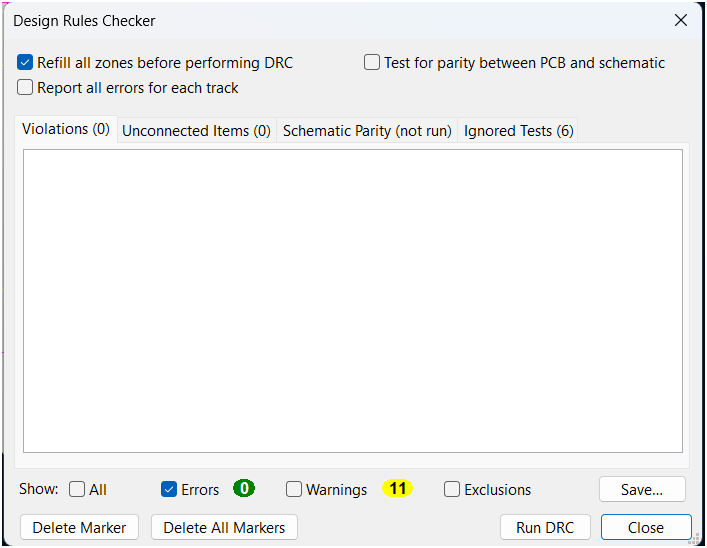The image size is (707, 548).
Task: Close the Design Rules Checker with X
Action: 680,20
